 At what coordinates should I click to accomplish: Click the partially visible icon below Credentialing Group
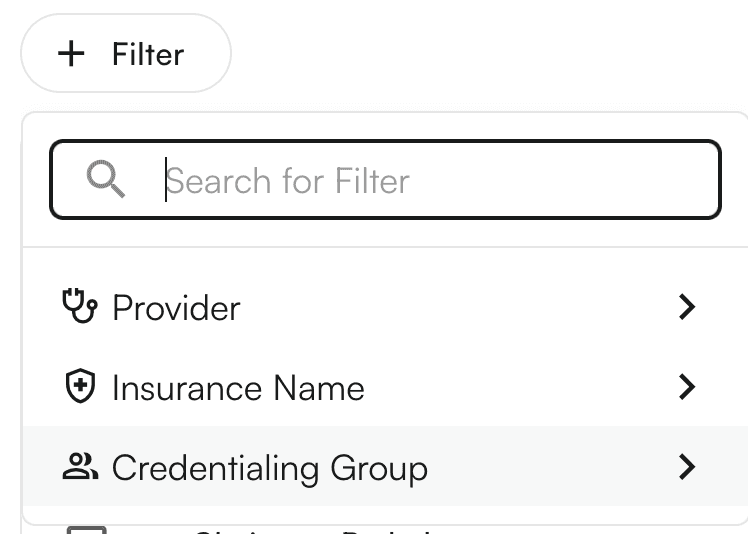coord(86,528)
